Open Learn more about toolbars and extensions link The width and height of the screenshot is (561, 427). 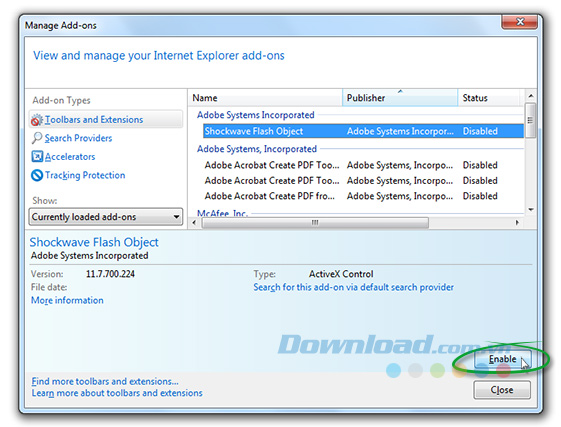click(117, 393)
